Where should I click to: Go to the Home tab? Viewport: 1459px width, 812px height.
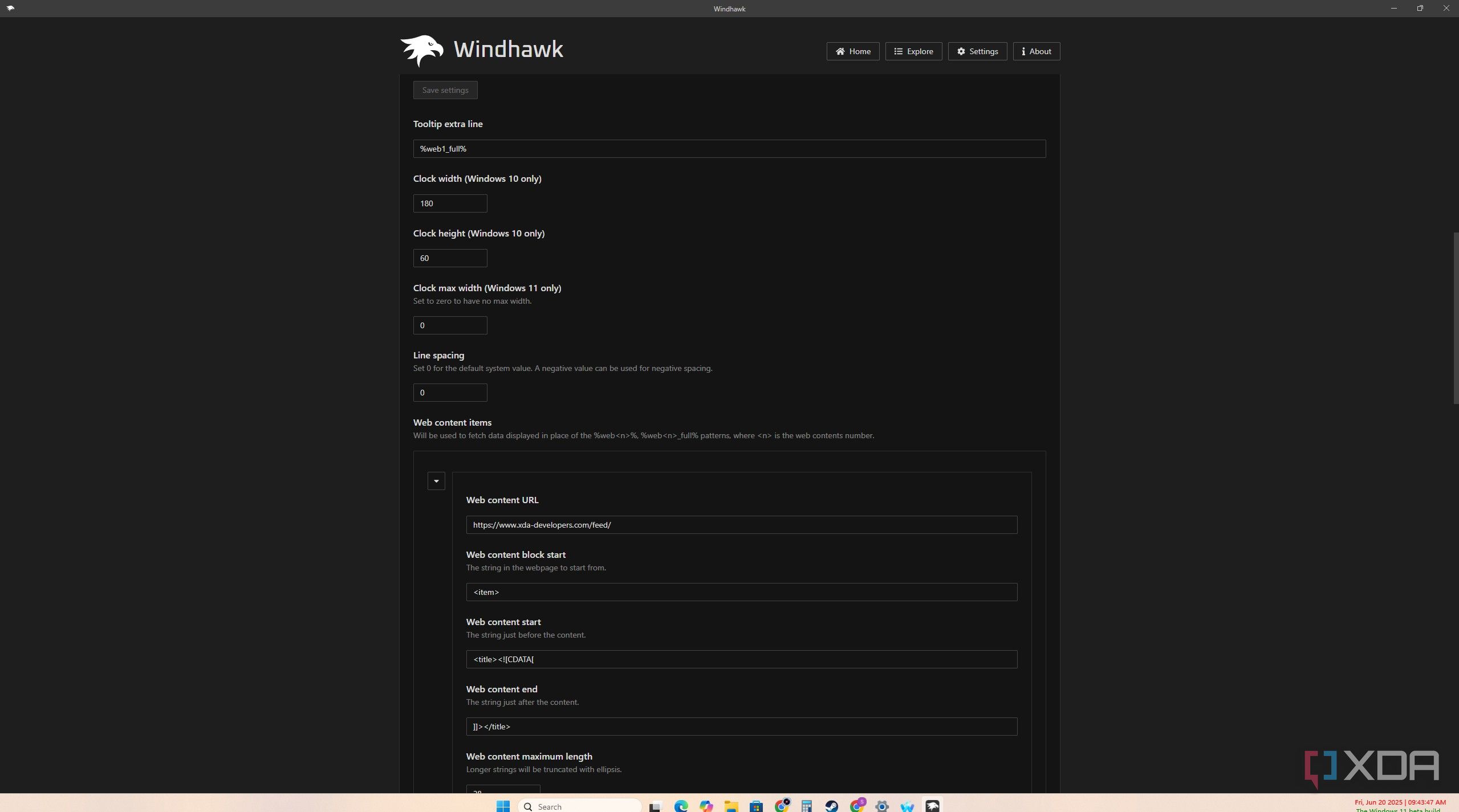[x=853, y=51]
